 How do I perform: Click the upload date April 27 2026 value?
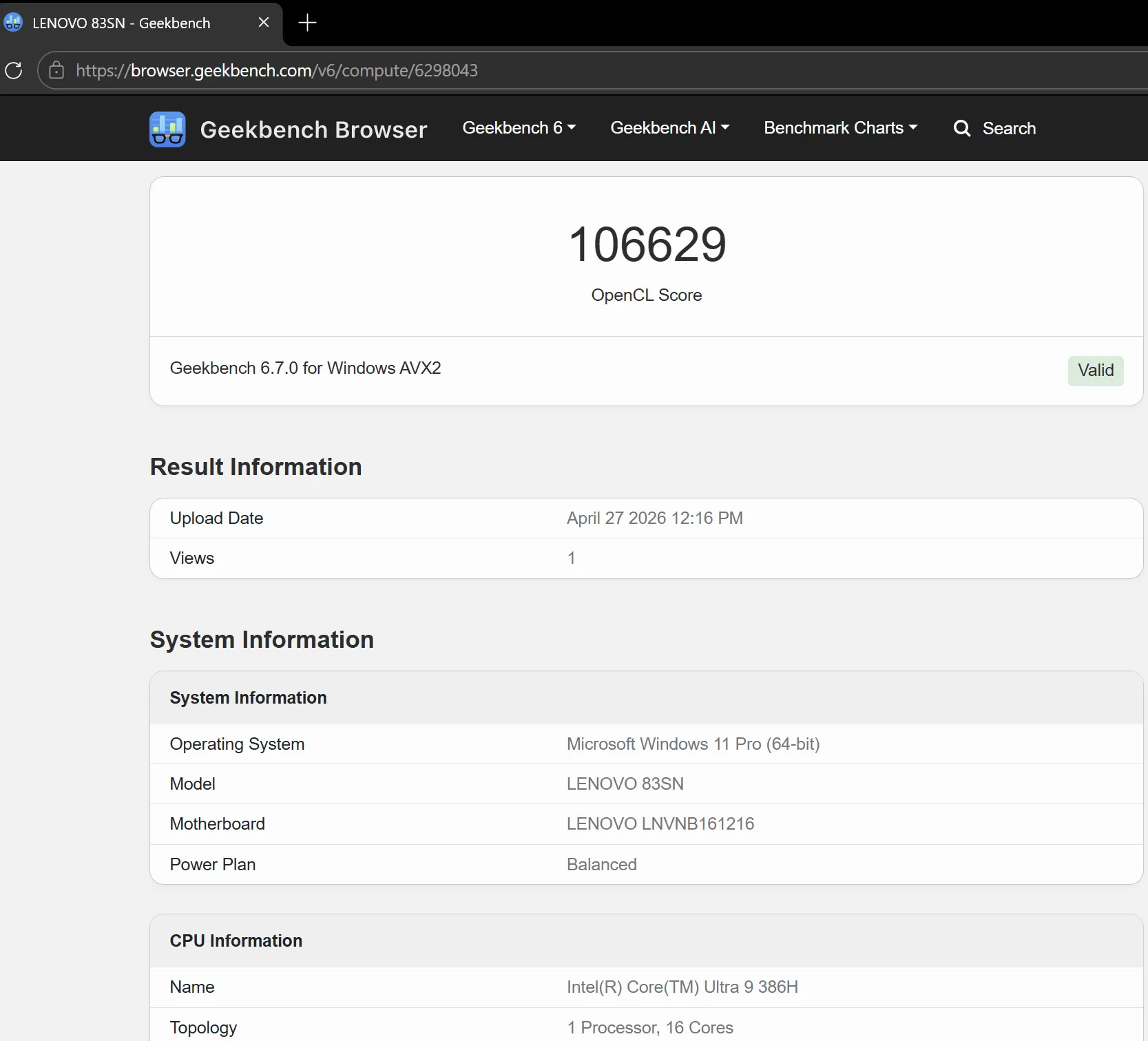pyautogui.click(x=655, y=518)
